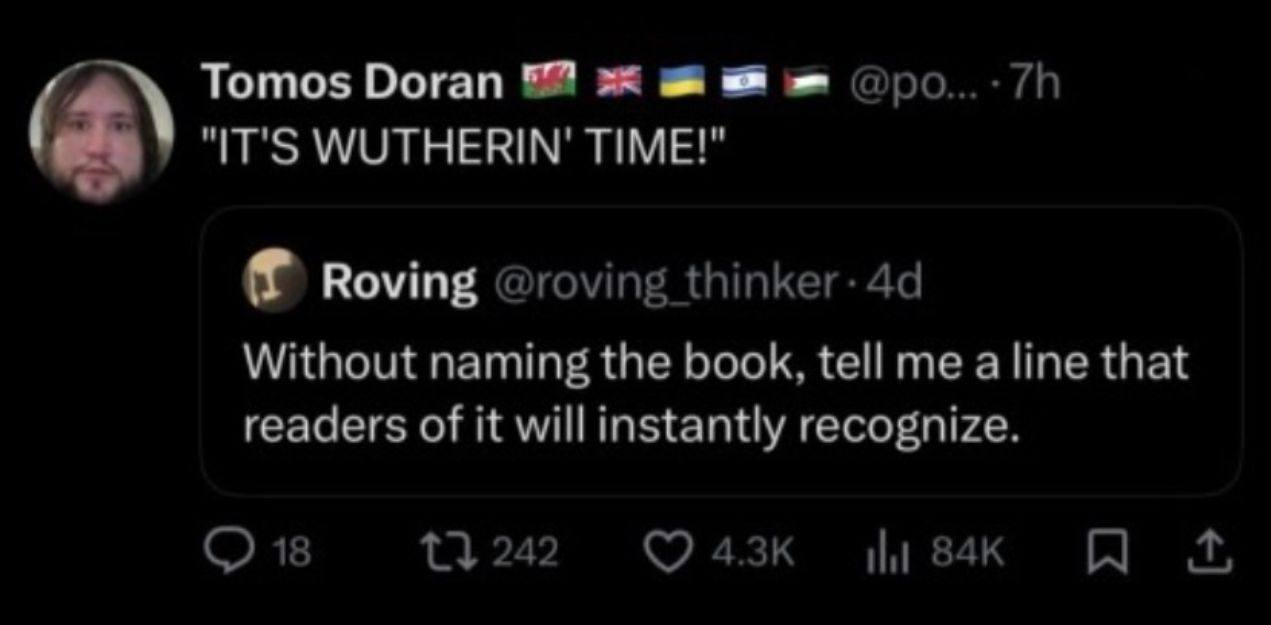Viewport: 1271px width, 625px height.
Task: Click the Roving display name
Action: (398, 284)
